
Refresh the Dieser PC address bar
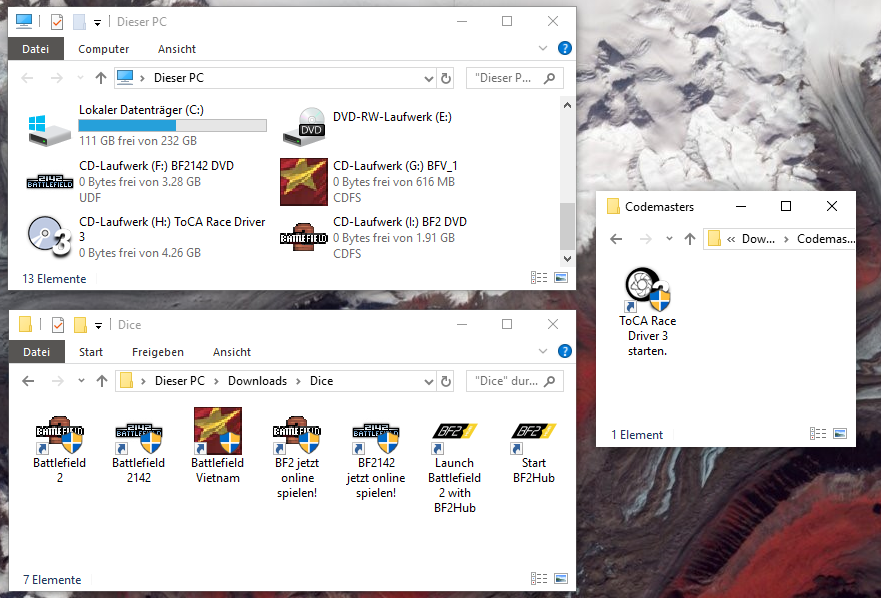tap(446, 78)
